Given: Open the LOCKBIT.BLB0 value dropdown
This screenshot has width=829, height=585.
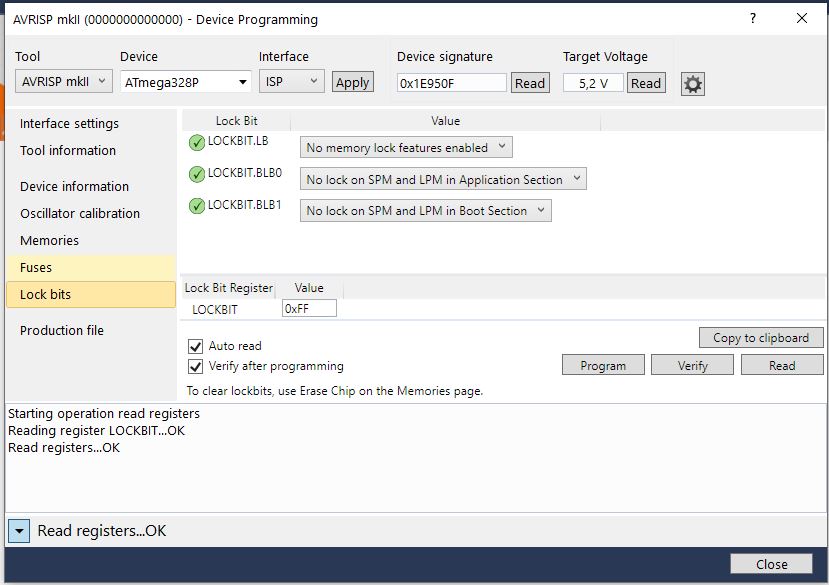Looking at the screenshot, I should pyautogui.click(x=443, y=179).
